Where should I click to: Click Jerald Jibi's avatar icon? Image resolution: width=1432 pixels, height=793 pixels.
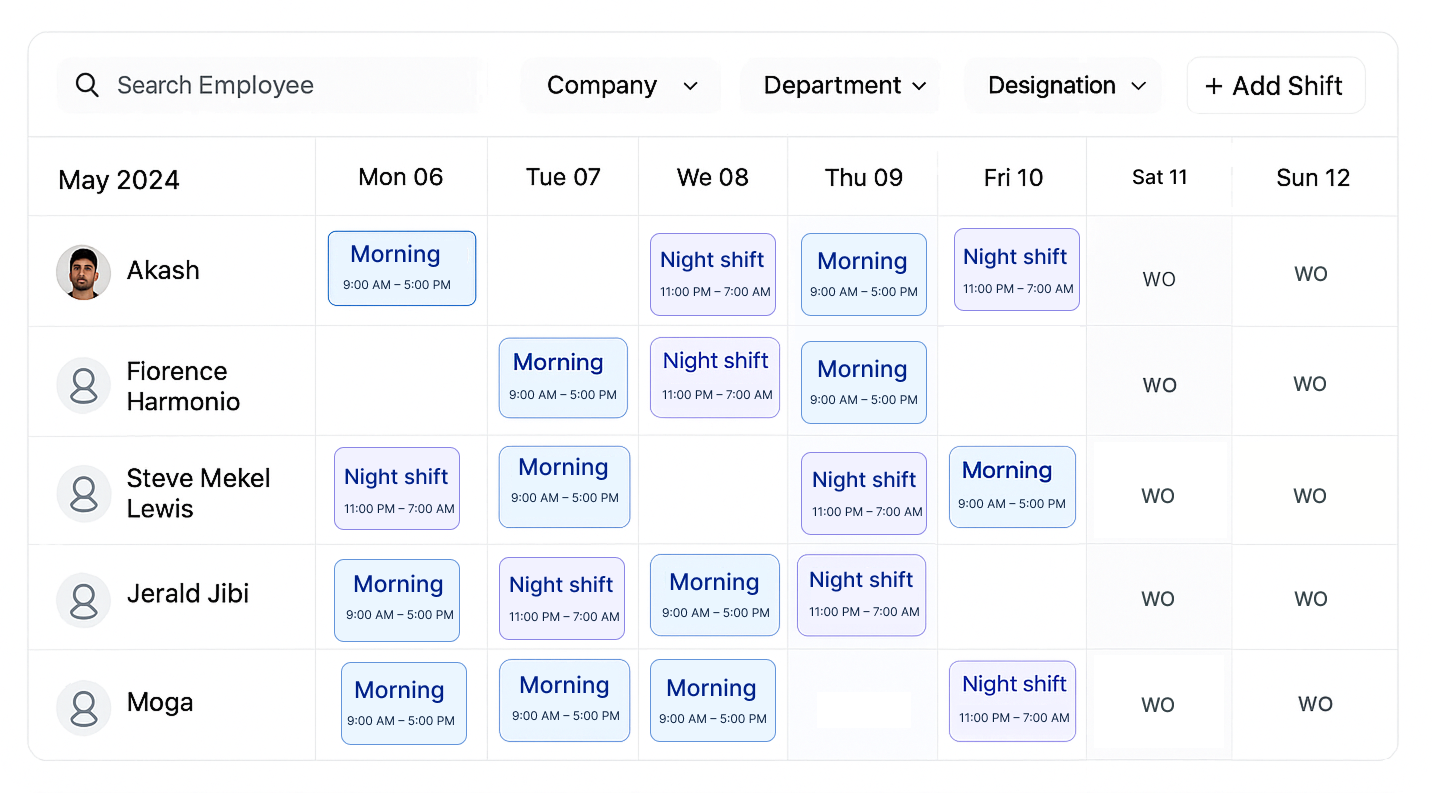tap(83, 600)
